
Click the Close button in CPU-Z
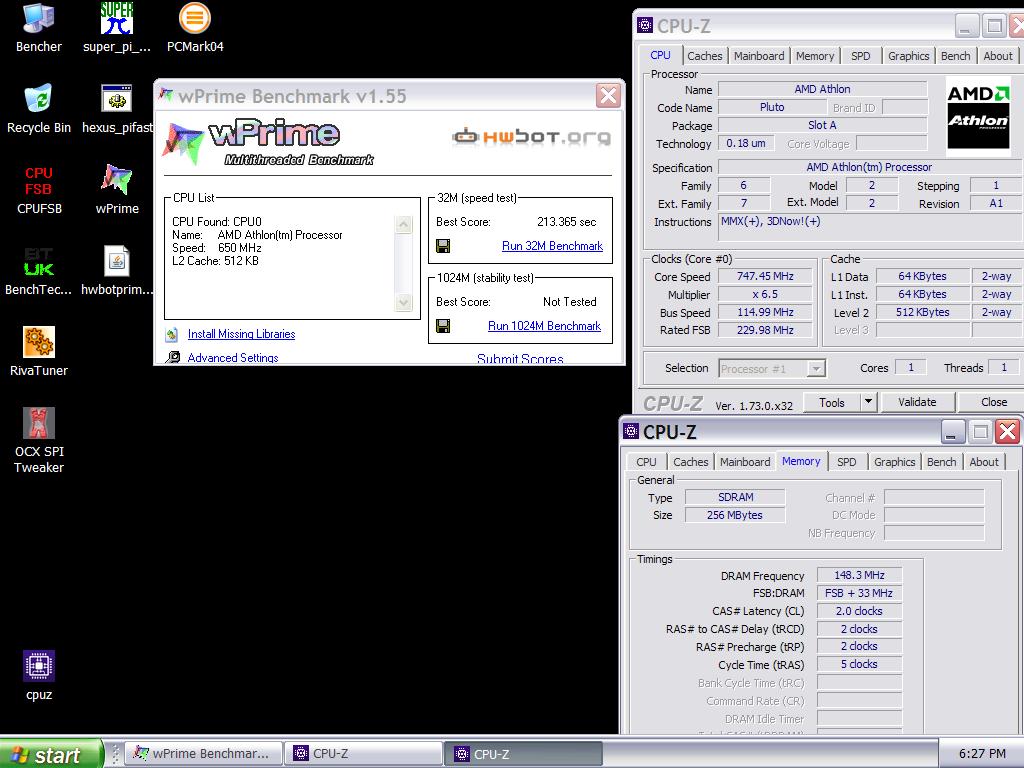(993, 402)
